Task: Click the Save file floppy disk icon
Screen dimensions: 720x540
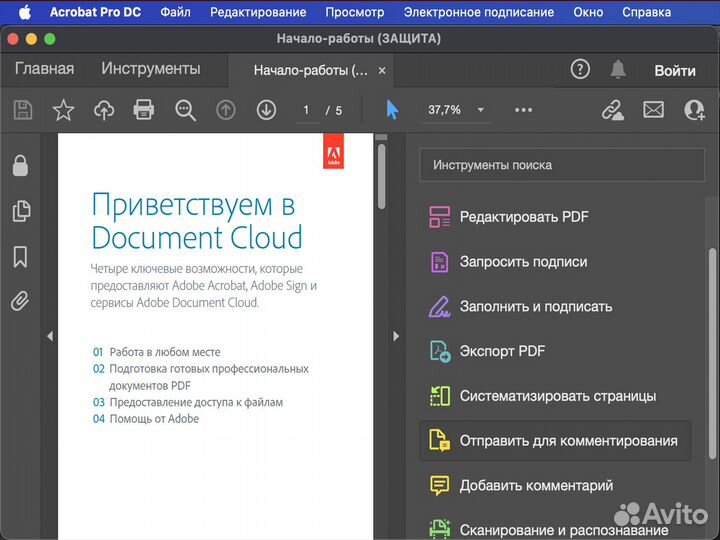Action: point(22,110)
